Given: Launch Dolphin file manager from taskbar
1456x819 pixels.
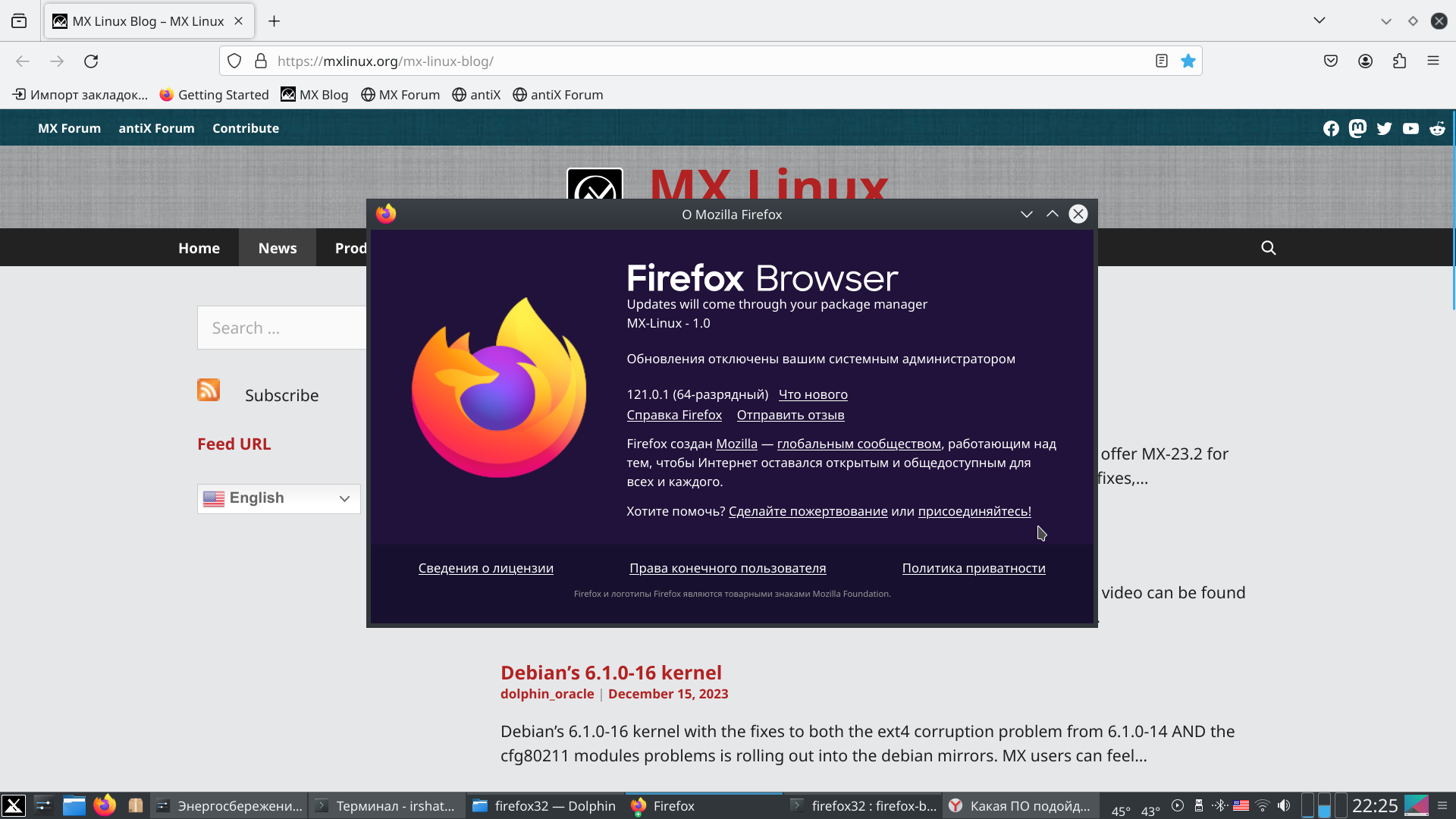Looking at the screenshot, I should (x=74, y=805).
